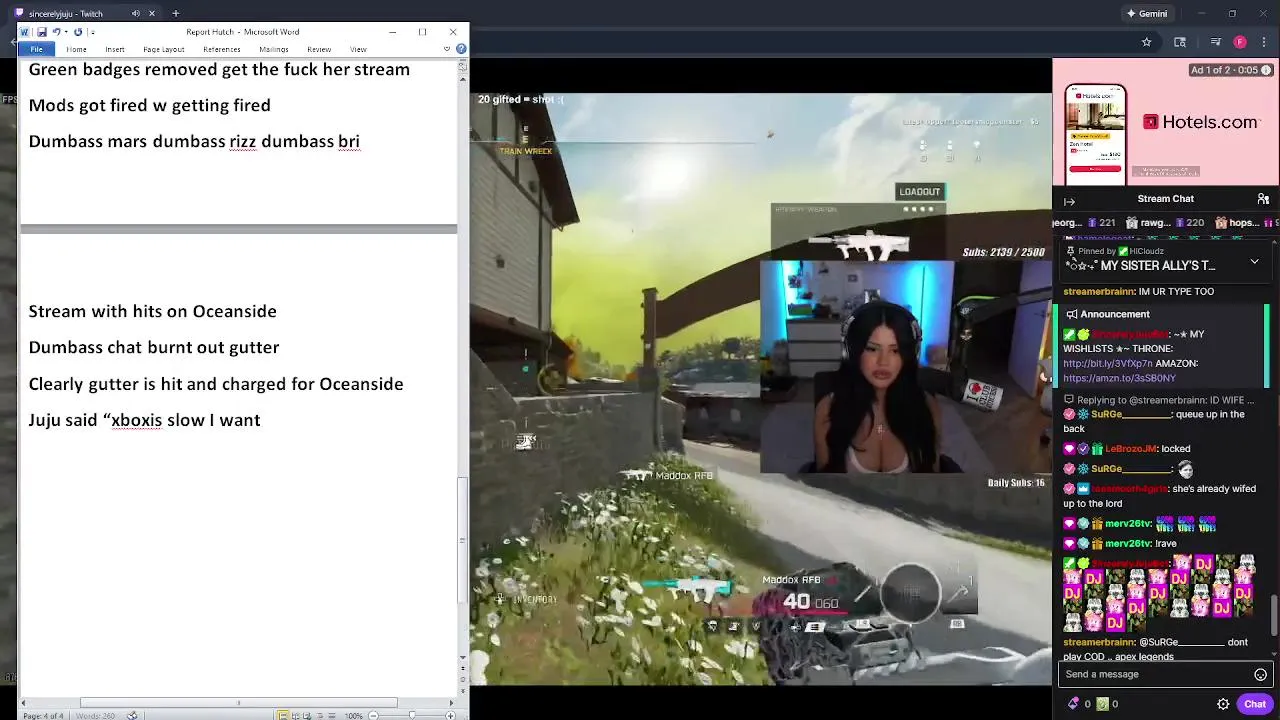The image size is (1280, 720).
Task: Expand the Word ribbon chevron
Action: click(447, 49)
